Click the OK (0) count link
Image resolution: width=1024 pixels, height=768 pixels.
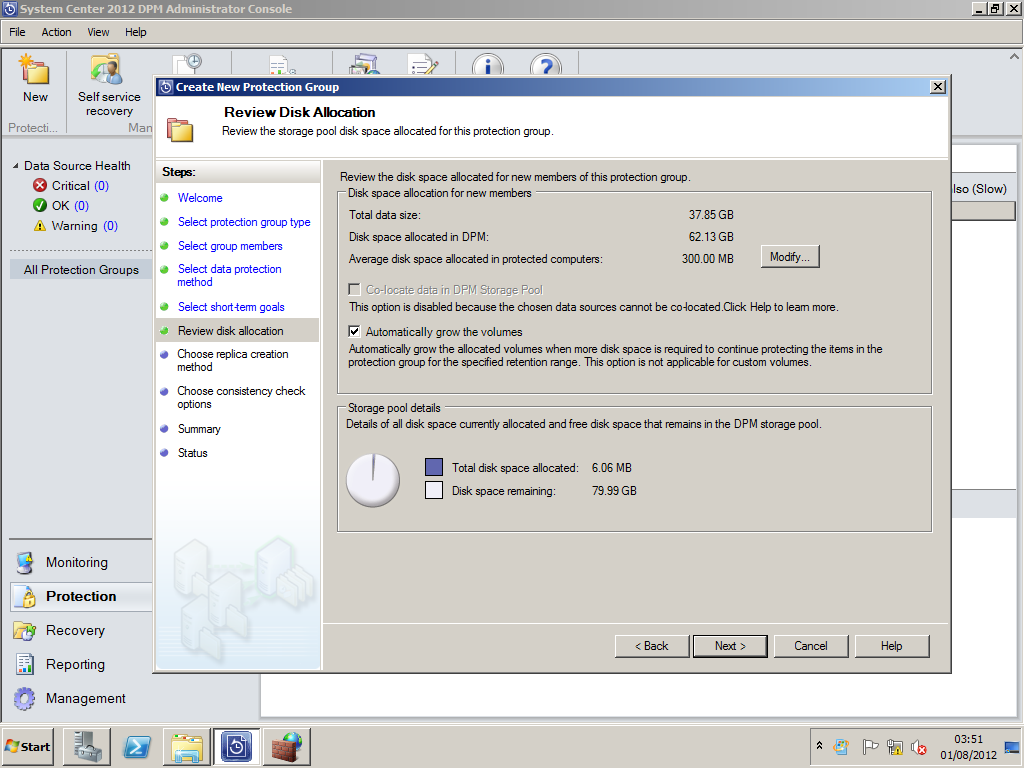tap(81, 206)
